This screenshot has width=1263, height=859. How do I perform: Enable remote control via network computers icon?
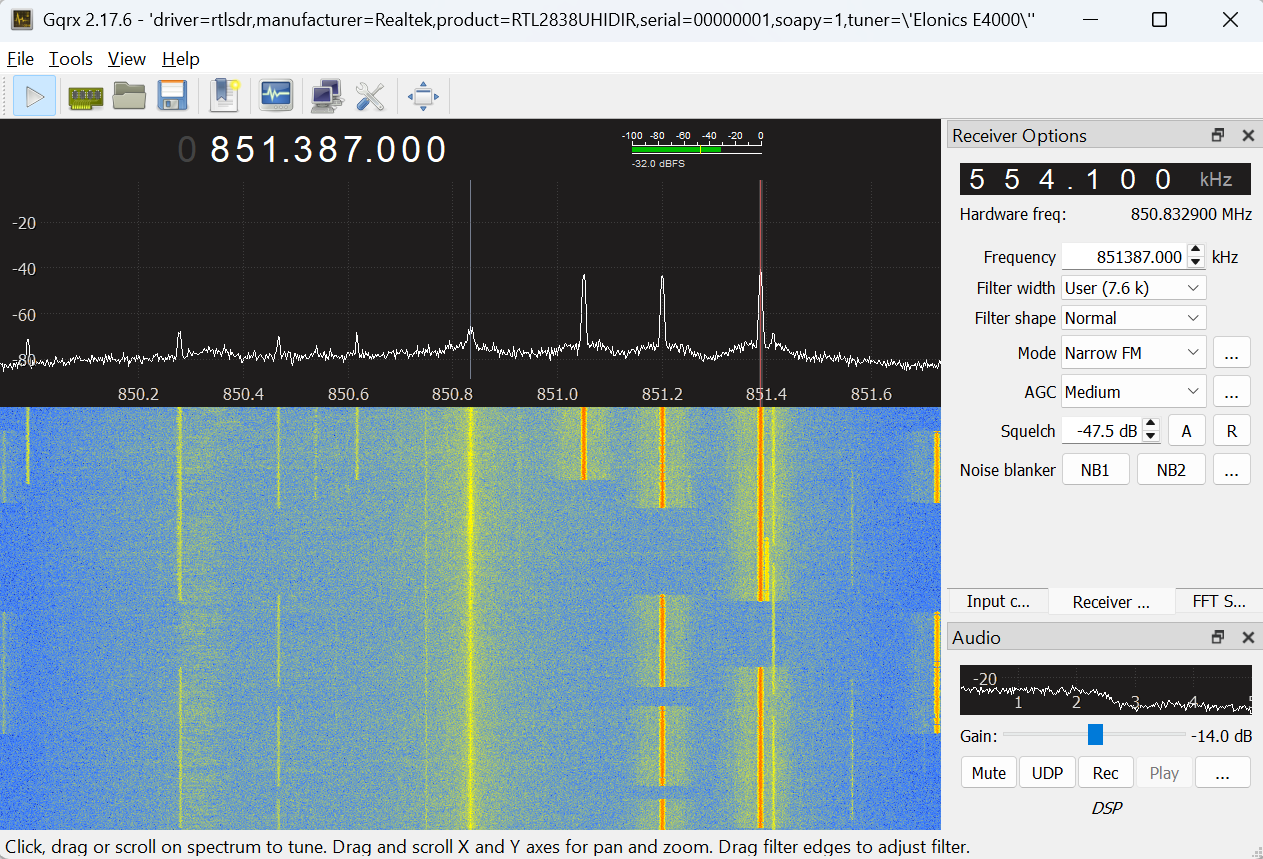[x=327, y=96]
